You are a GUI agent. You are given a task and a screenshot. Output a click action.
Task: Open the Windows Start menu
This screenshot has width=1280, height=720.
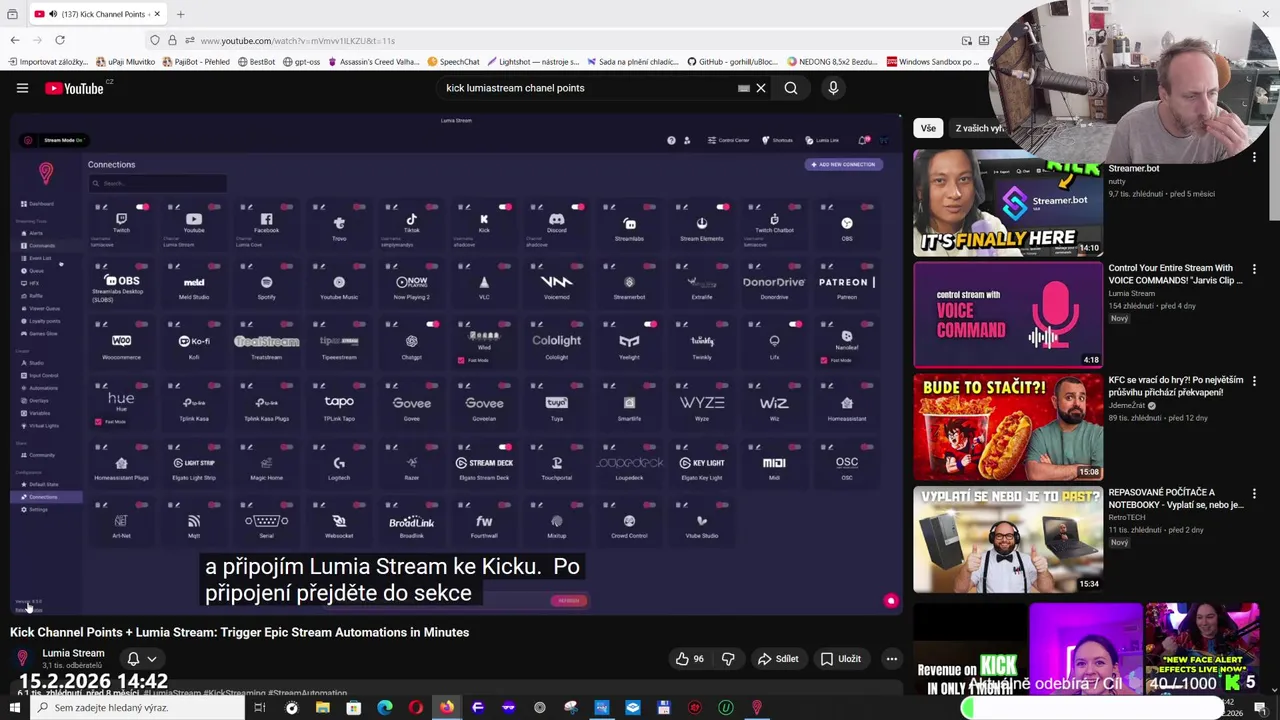tap(14, 708)
